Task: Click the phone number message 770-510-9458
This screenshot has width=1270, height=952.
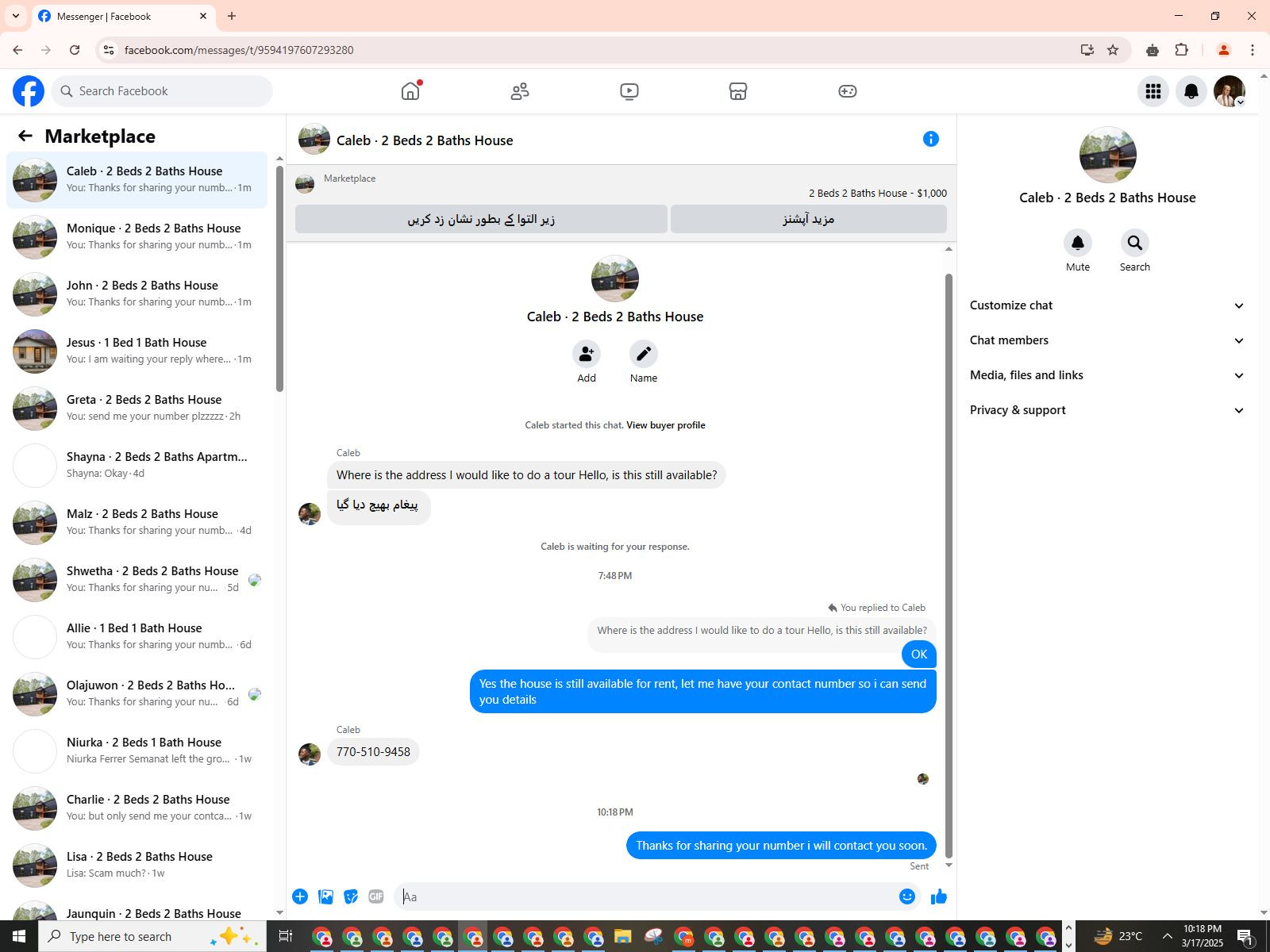Action: click(373, 752)
